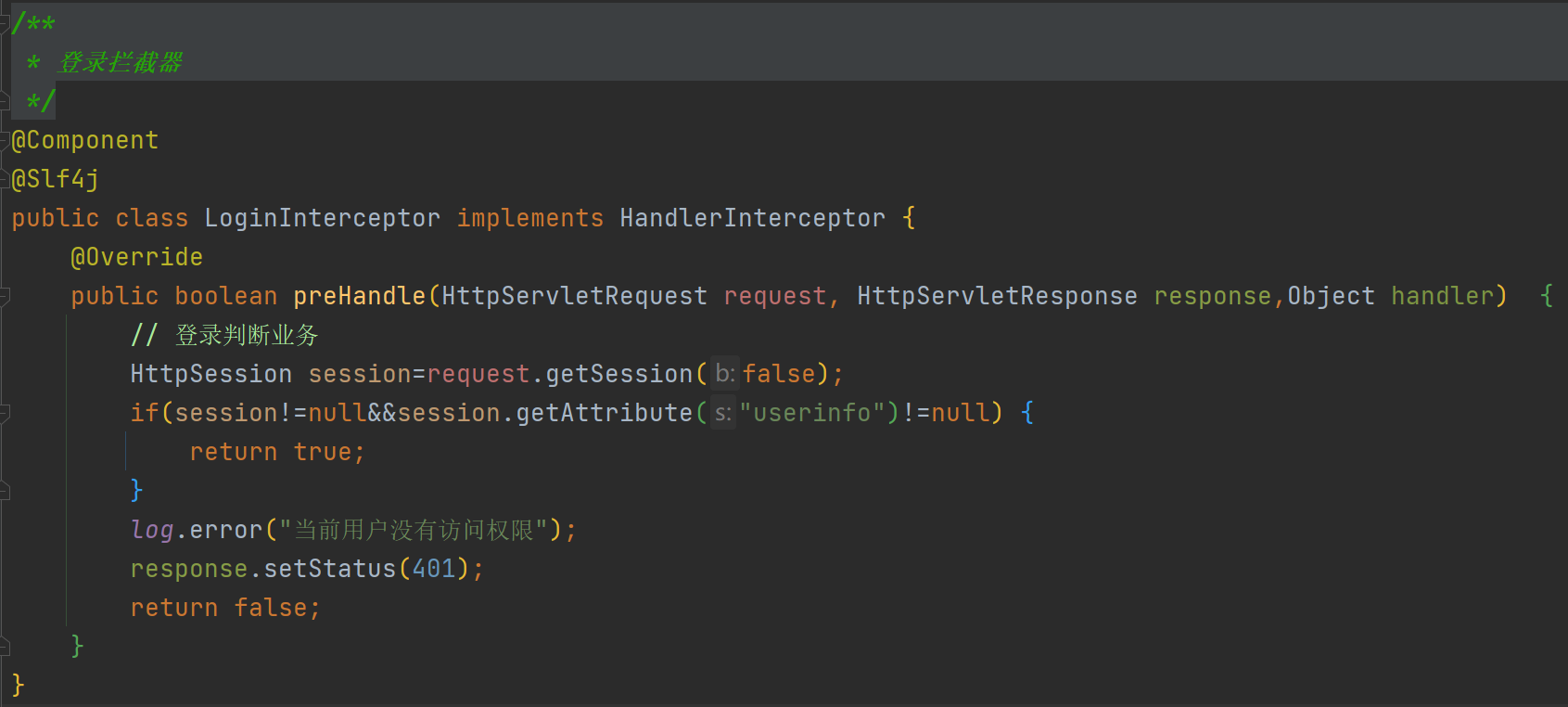Click the s: parameter hint
This screenshot has width=1568, height=707.
(x=723, y=413)
